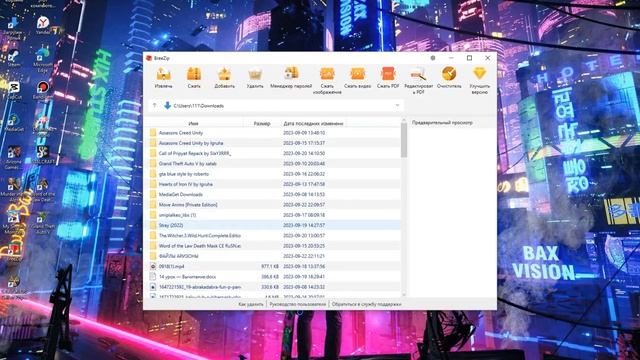Click the scrollbar down arrow in file list

click(x=404, y=294)
